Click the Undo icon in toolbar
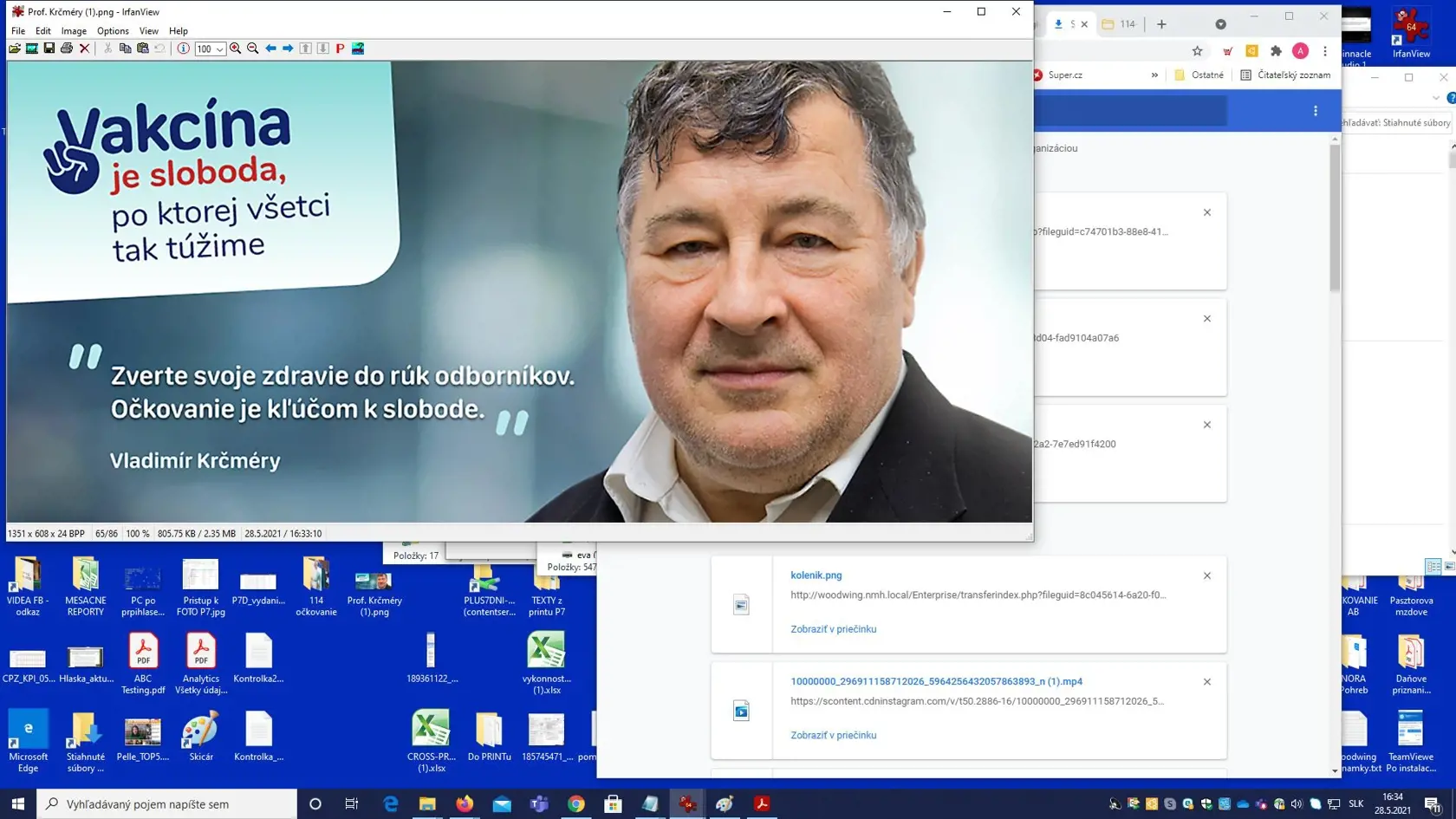1456x819 pixels. coord(159,49)
